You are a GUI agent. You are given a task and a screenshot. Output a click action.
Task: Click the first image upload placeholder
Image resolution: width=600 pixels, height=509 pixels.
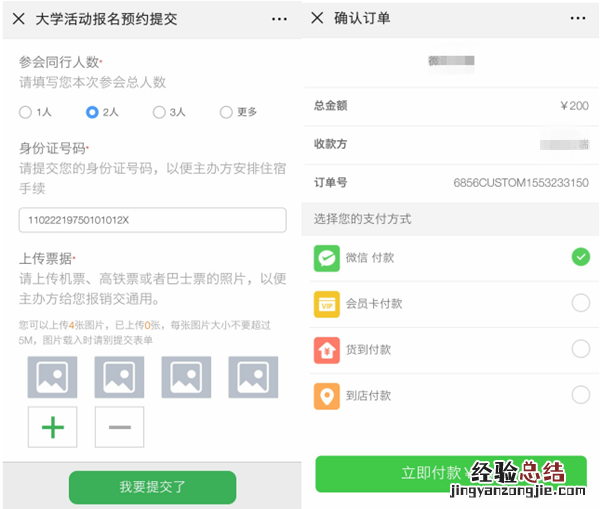pos(53,378)
